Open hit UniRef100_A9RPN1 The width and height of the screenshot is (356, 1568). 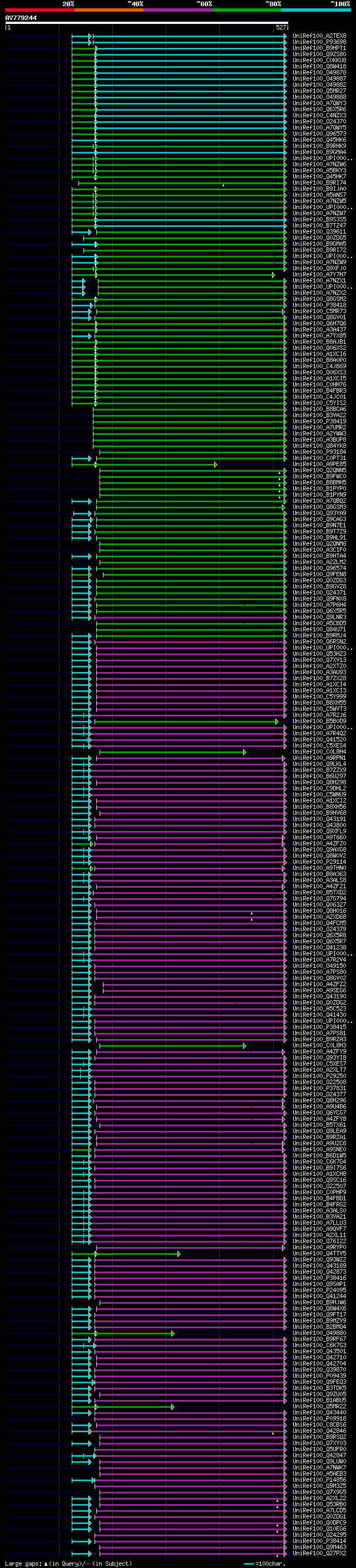coord(319,758)
